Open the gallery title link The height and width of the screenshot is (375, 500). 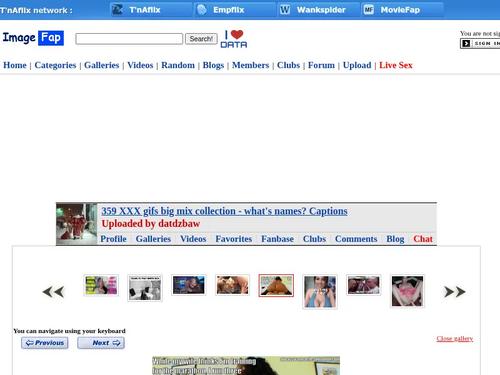(x=224, y=211)
